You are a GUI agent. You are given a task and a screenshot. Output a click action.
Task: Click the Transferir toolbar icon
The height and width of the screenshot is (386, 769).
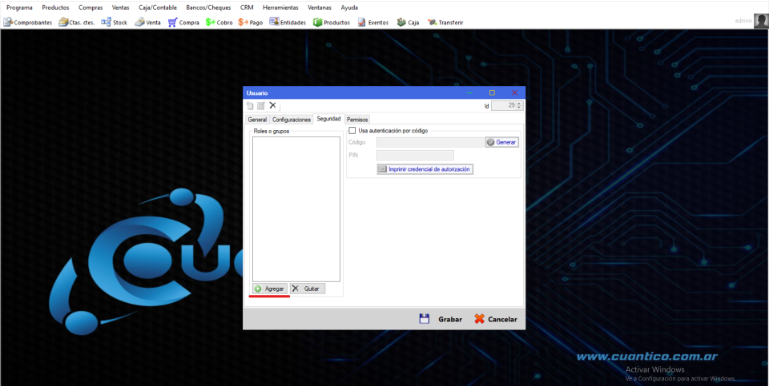[445, 23]
